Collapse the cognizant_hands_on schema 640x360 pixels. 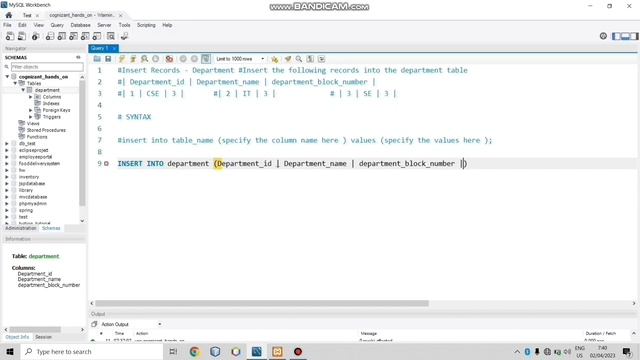tap(7, 77)
